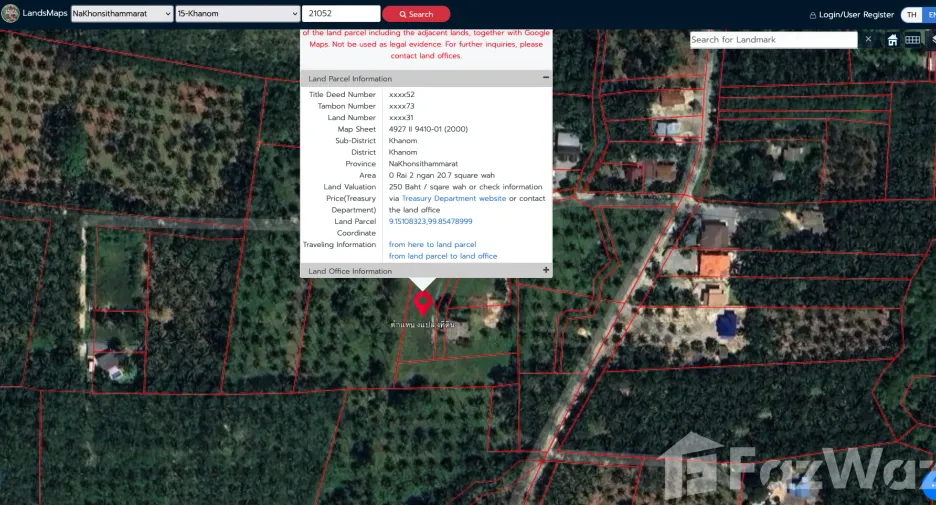Click the home icon on map toolbar
Image resolution: width=936 pixels, height=505 pixels.
pos(892,40)
